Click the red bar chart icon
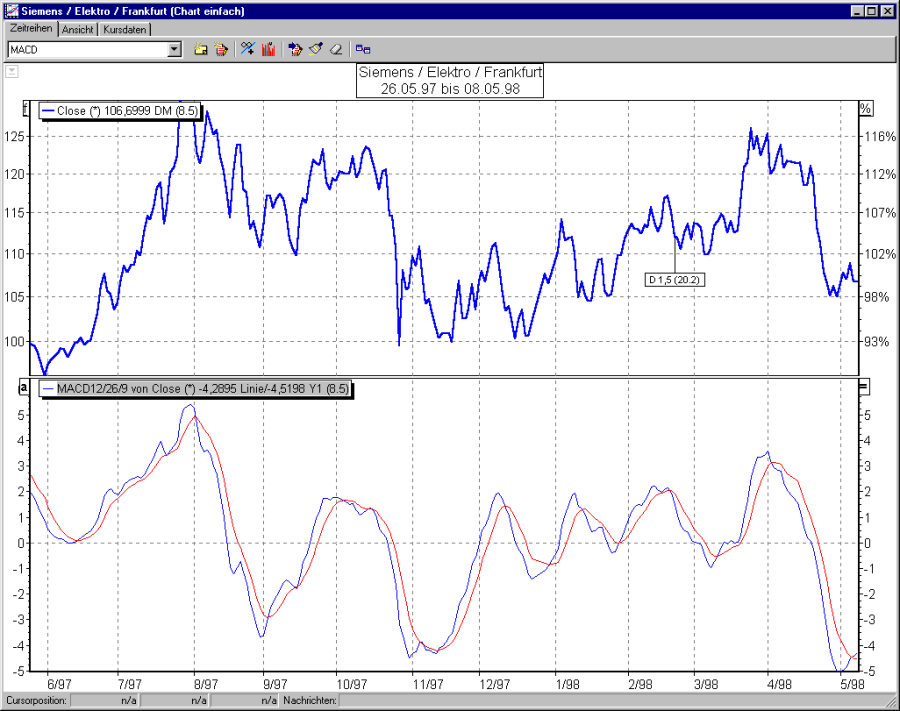900x711 pixels. tap(268, 48)
